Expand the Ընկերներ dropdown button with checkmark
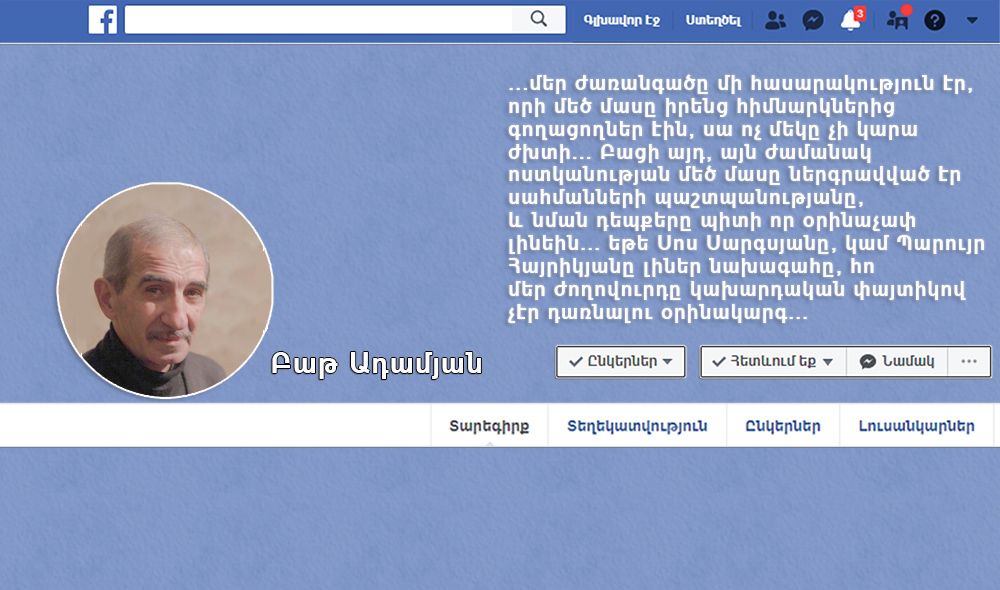1000x590 pixels. (620, 362)
